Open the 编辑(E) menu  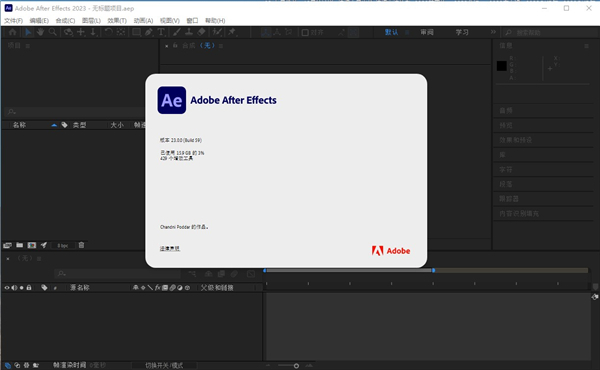coord(39,21)
